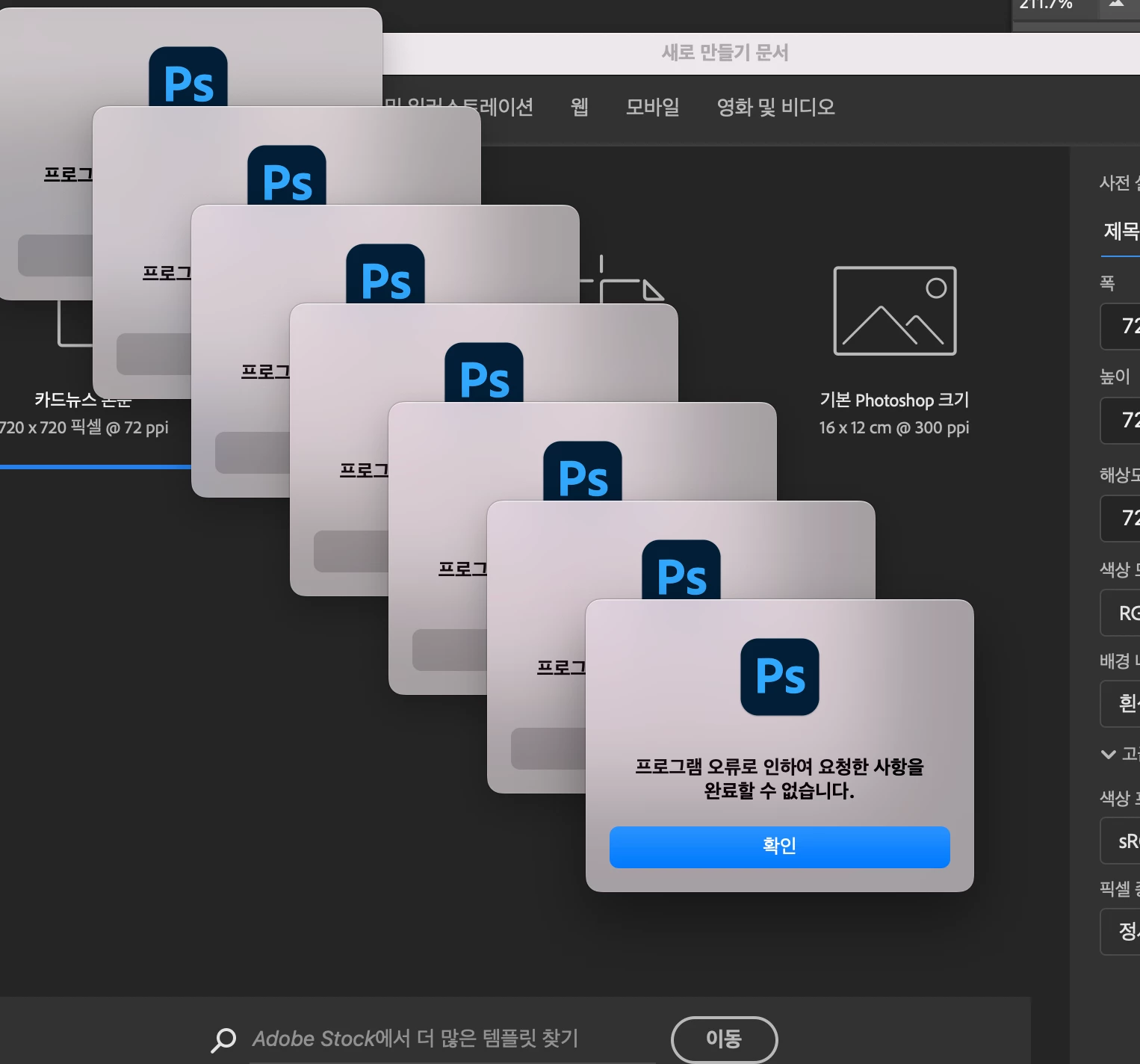Screen dimensions: 1140x1064
Task: Click the 이동 button beside Adobe Stock search
Action: coord(724,1039)
